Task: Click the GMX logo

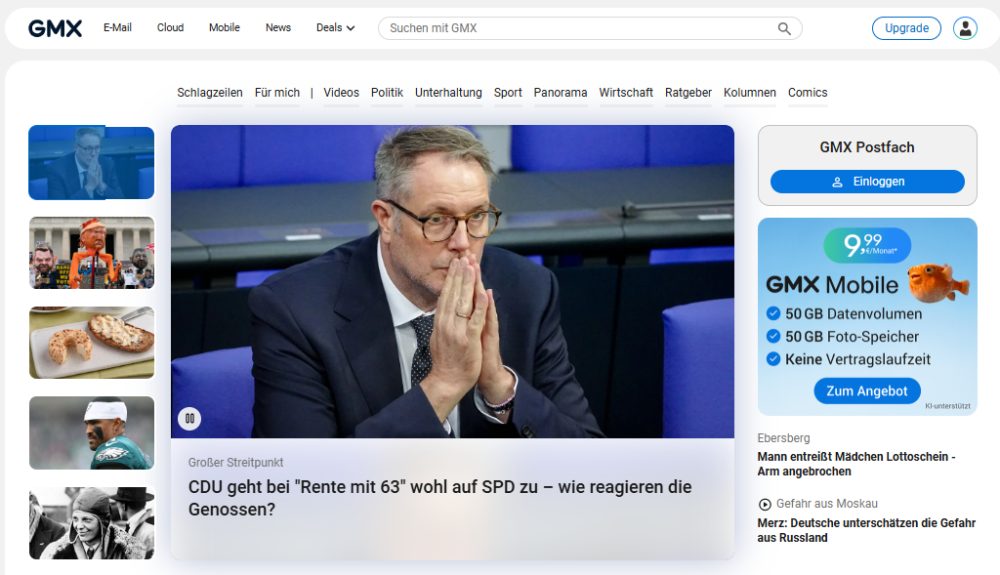Action: [55, 28]
